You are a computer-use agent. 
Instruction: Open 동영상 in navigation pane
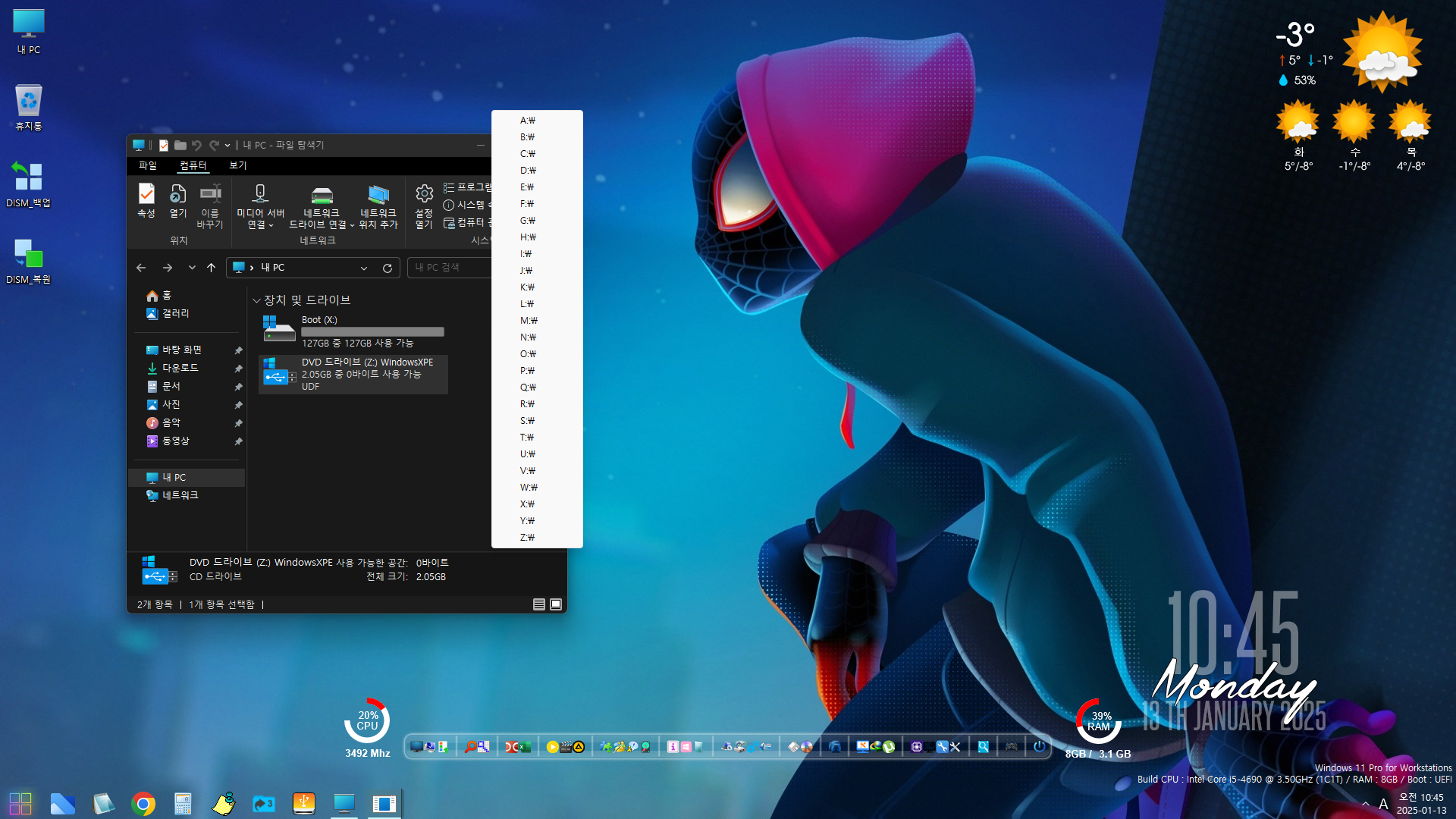(x=168, y=441)
